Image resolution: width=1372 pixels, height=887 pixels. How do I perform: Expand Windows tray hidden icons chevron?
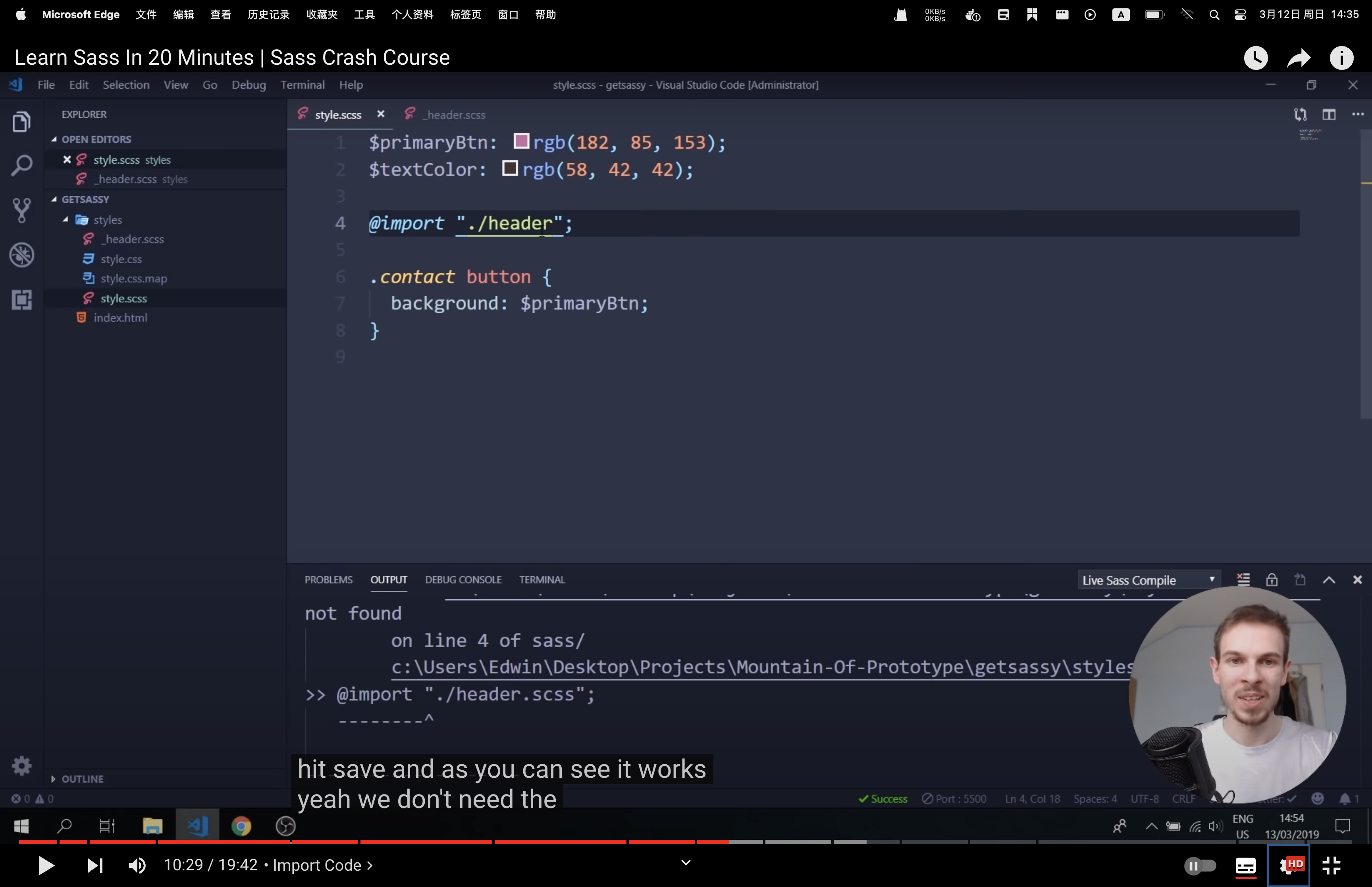click(x=1152, y=827)
